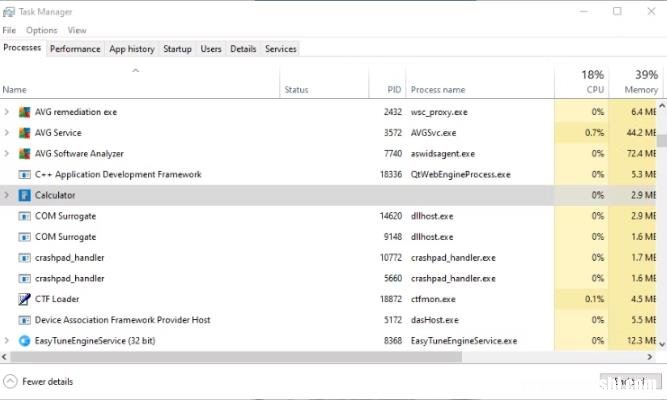Click the horizontal scrollbar thumb
Screen dimensions: 667x400
236,357
